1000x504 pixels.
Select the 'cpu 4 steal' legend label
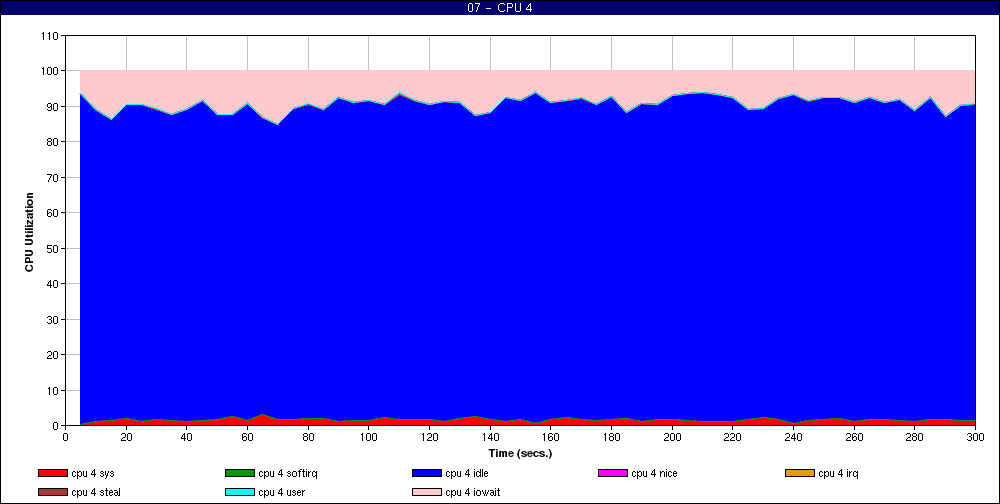click(x=96, y=492)
